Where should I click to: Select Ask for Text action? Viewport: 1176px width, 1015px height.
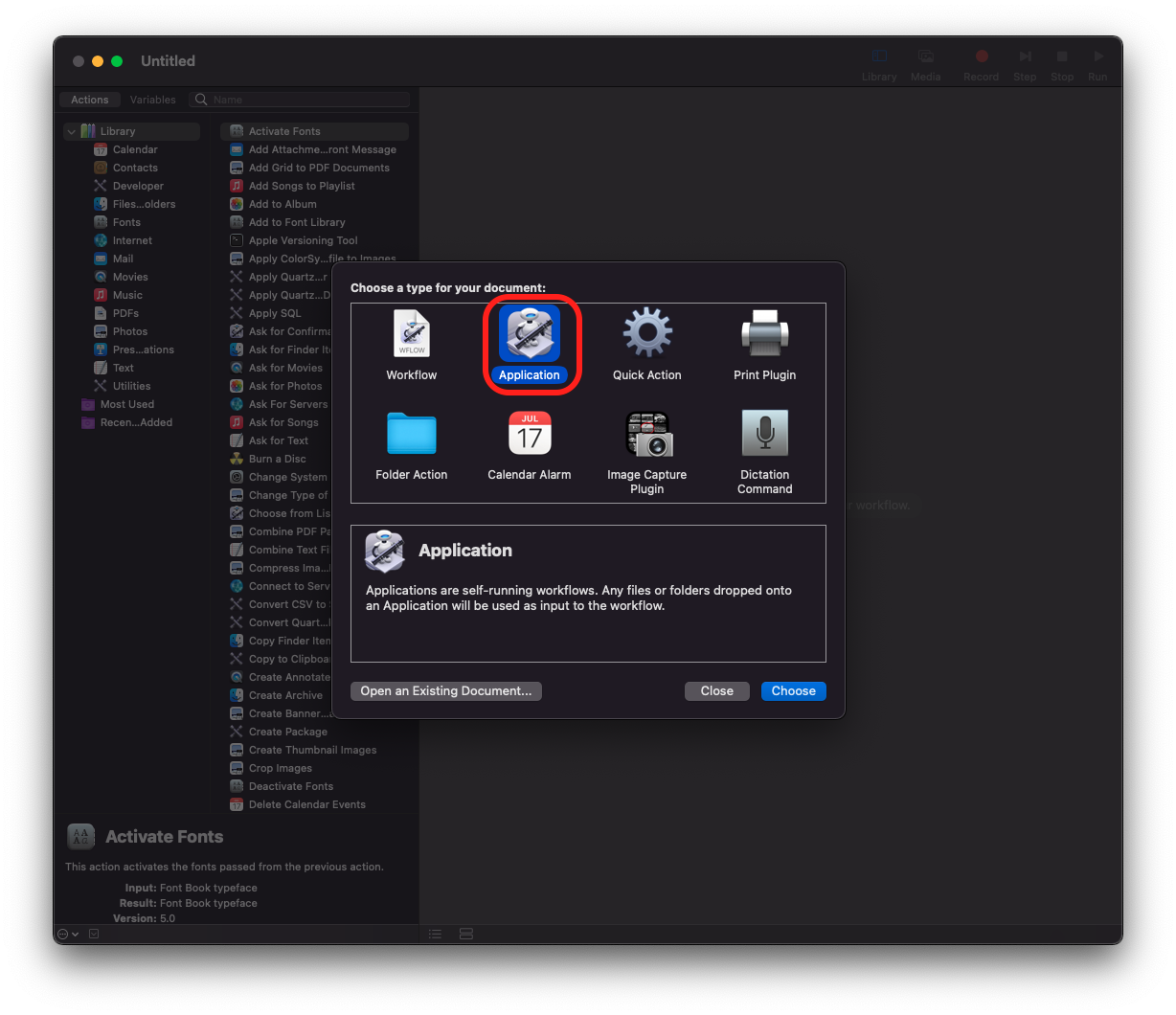click(276, 440)
